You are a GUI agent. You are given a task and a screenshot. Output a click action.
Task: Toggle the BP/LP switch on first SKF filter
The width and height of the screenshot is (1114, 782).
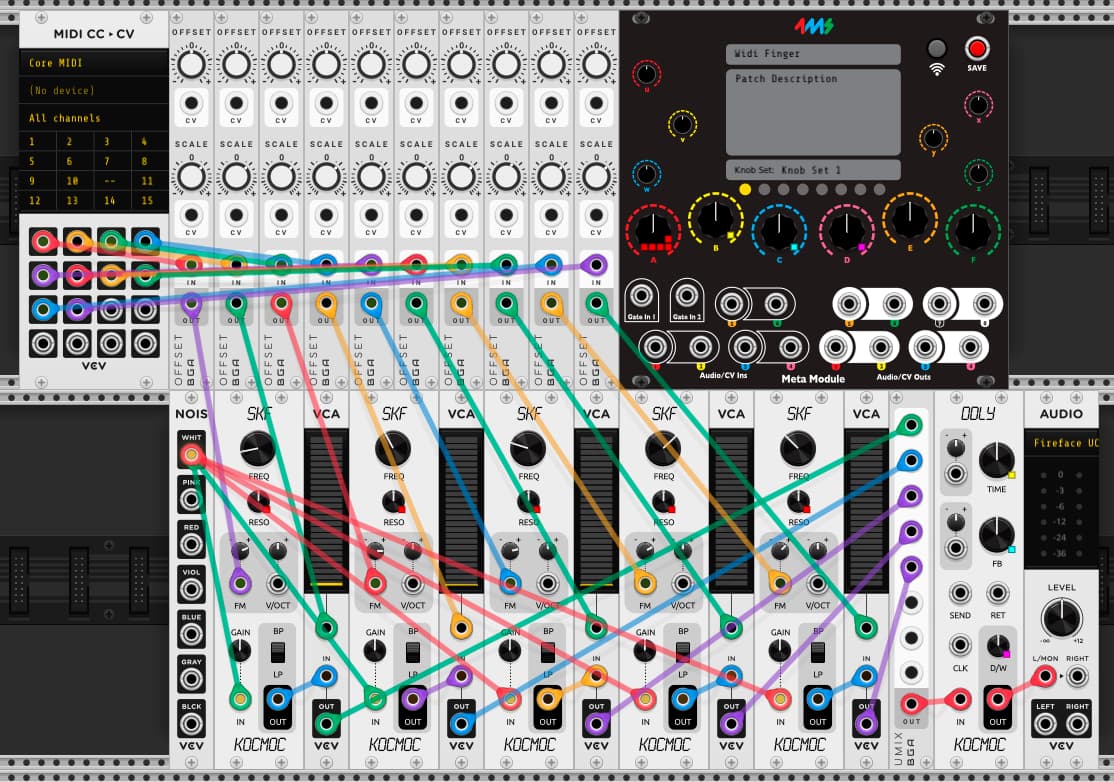click(x=278, y=651)
